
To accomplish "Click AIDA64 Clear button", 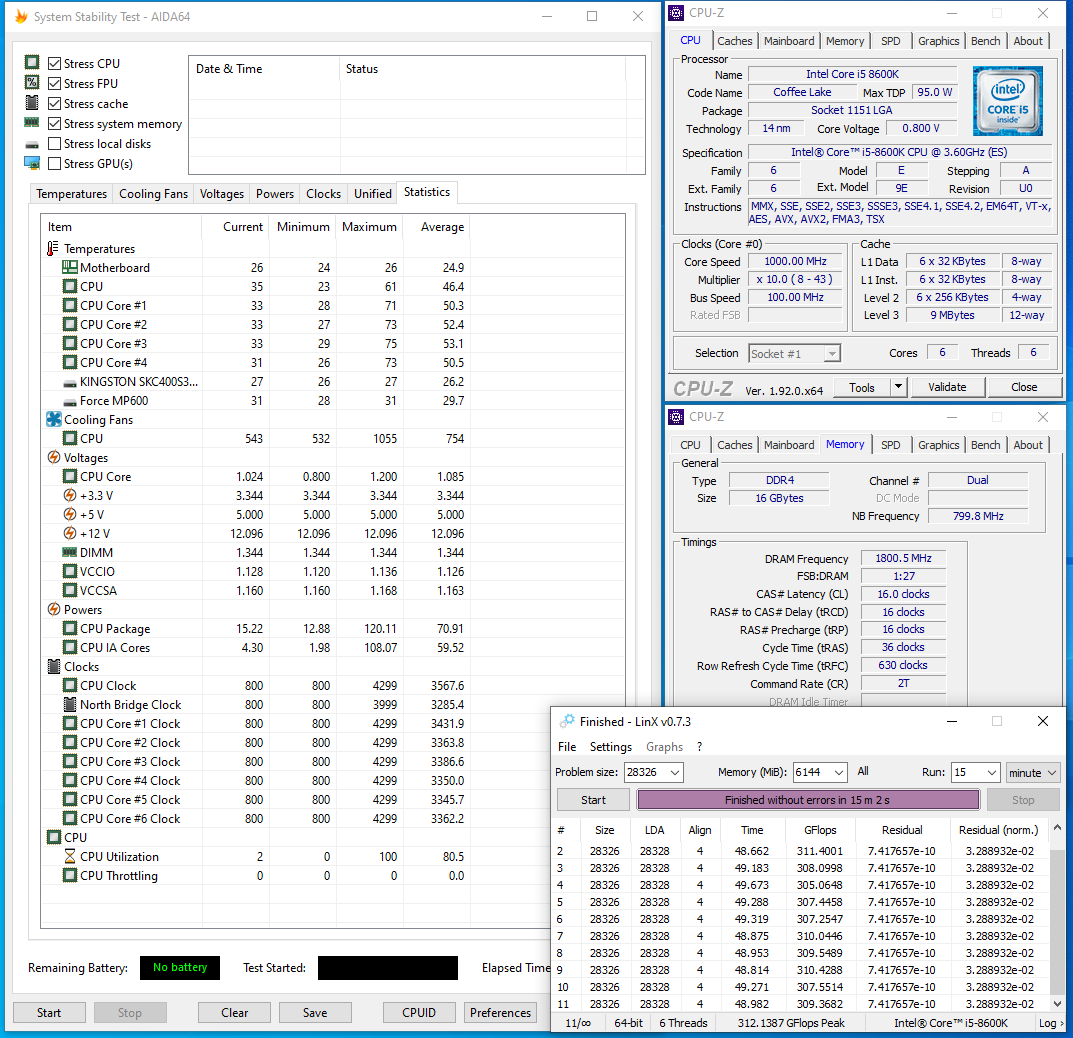I will click(x=234, y=1013).
